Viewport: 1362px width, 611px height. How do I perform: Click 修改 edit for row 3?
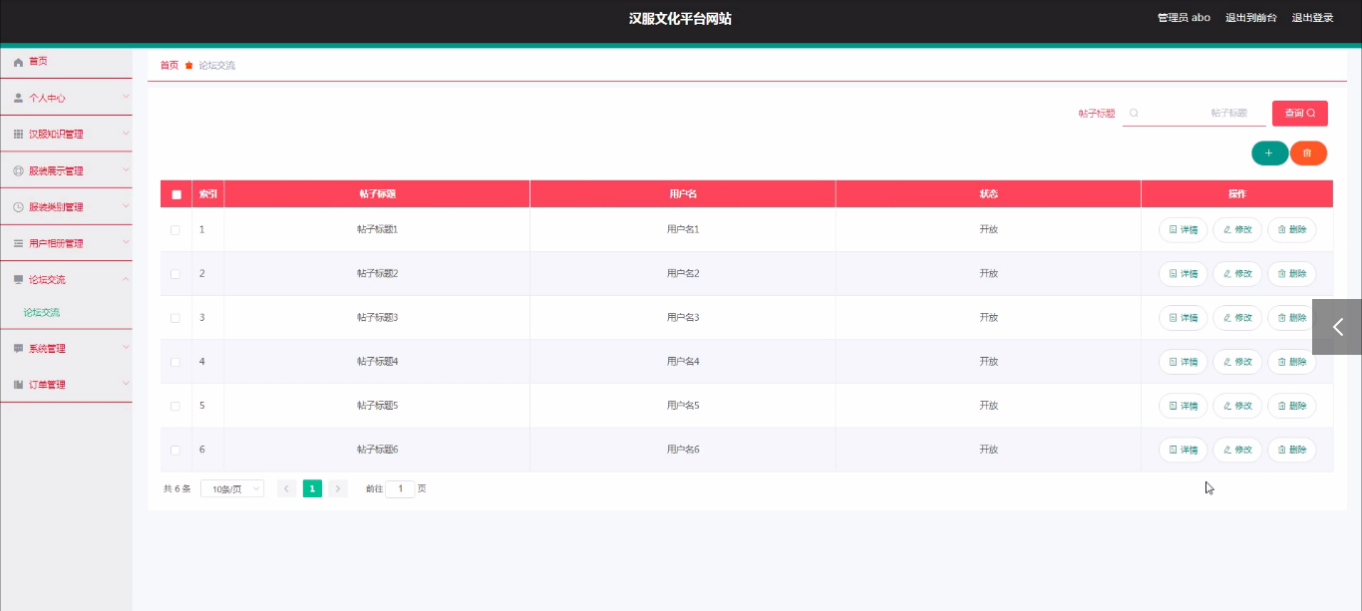(1237, 318)
